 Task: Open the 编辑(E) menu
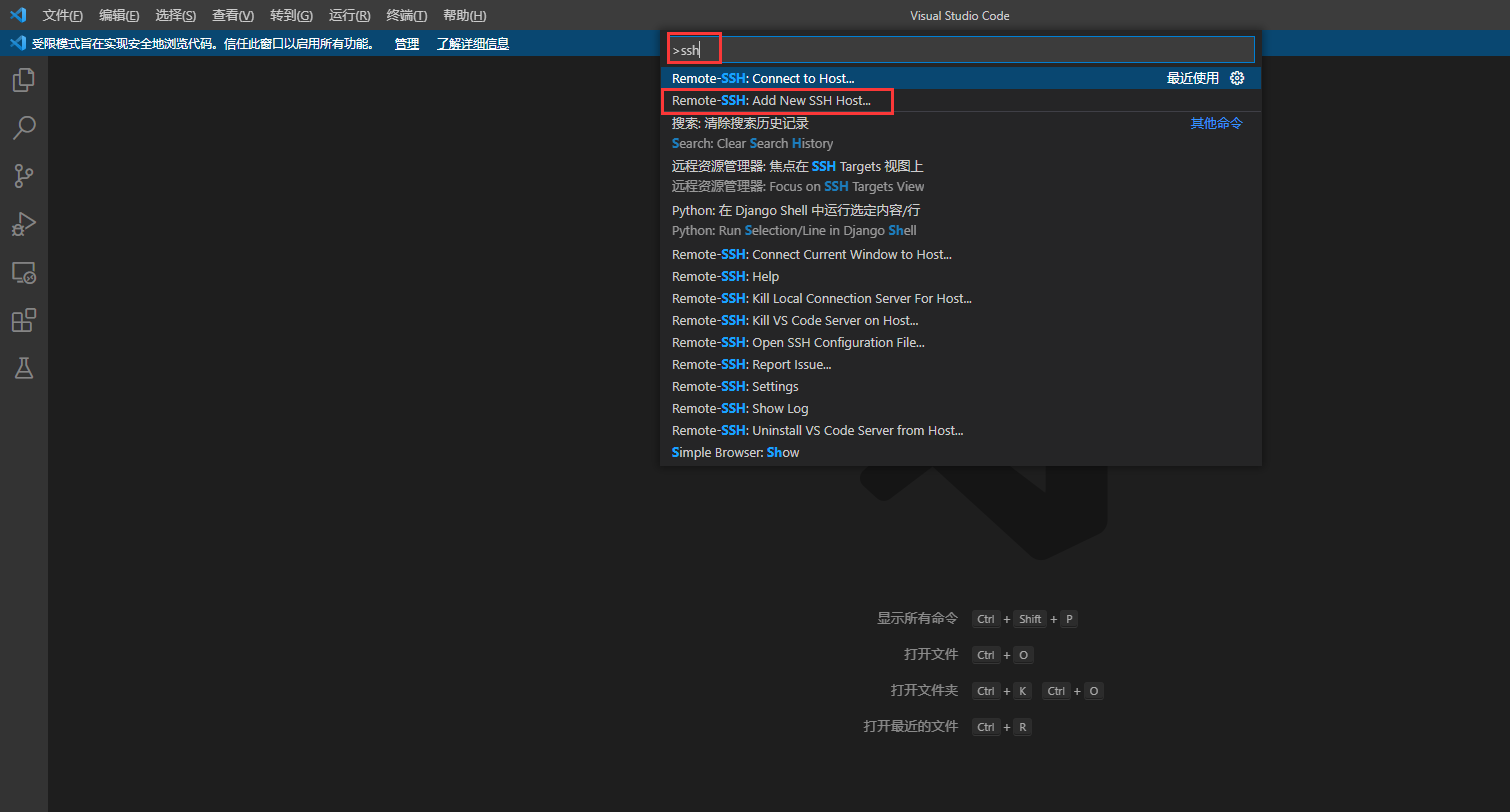click(x=119, y=16)
